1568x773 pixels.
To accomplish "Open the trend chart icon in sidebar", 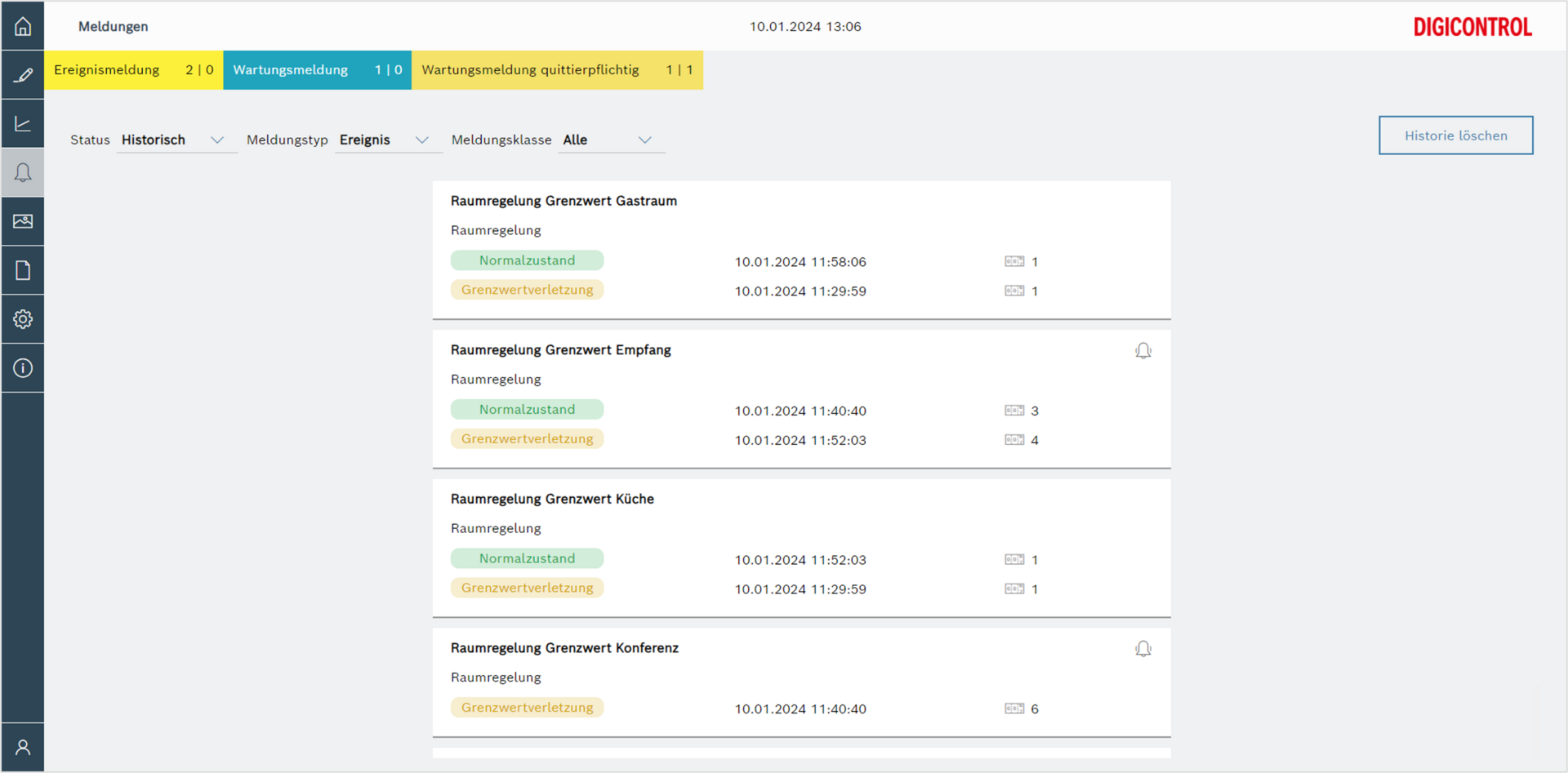I will (23, 124).
